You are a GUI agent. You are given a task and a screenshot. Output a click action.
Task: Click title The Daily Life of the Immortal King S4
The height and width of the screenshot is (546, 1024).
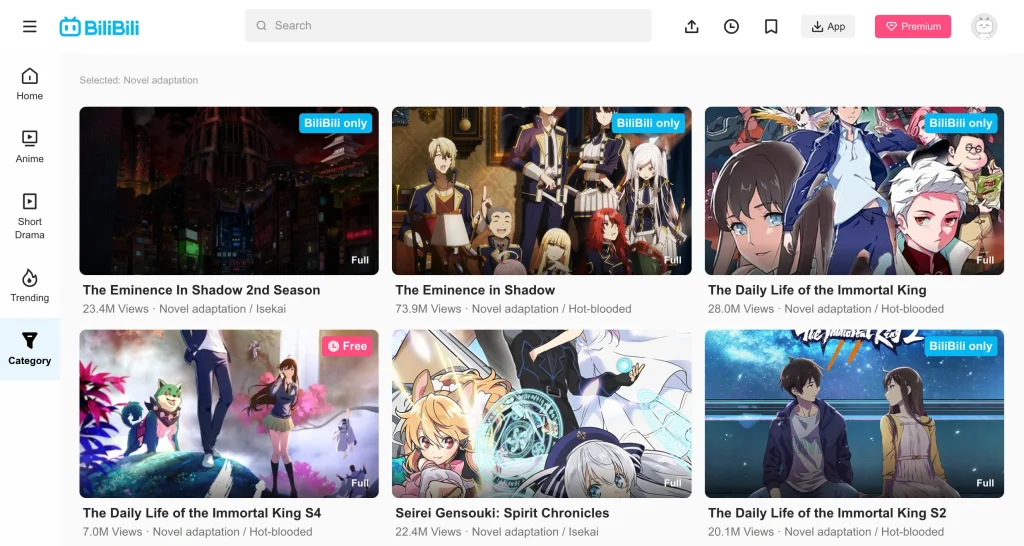pyautogui.click(x=202, y=513)
